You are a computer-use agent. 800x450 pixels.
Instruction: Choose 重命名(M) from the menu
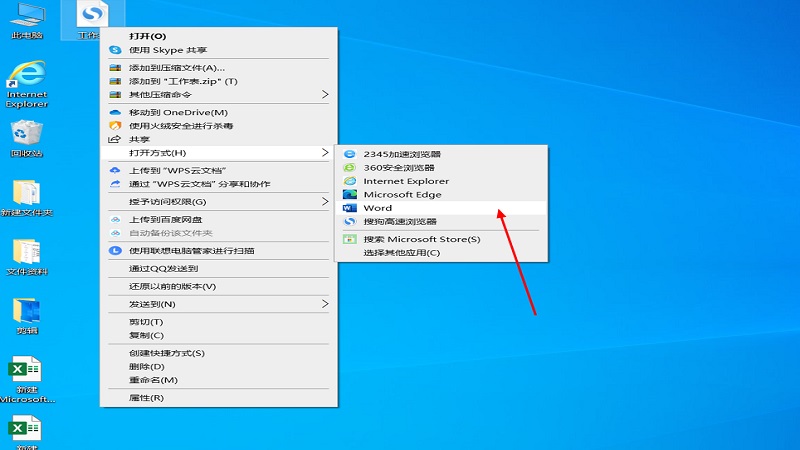(x=218, y=380)
